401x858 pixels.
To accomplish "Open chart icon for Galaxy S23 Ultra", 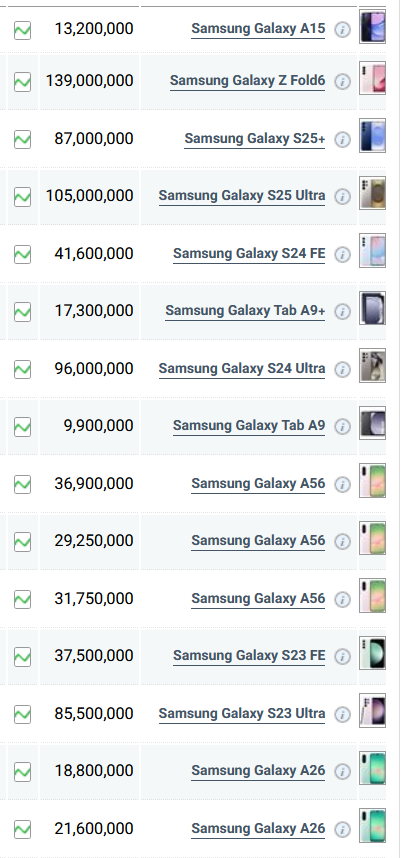I will point(22,714).
